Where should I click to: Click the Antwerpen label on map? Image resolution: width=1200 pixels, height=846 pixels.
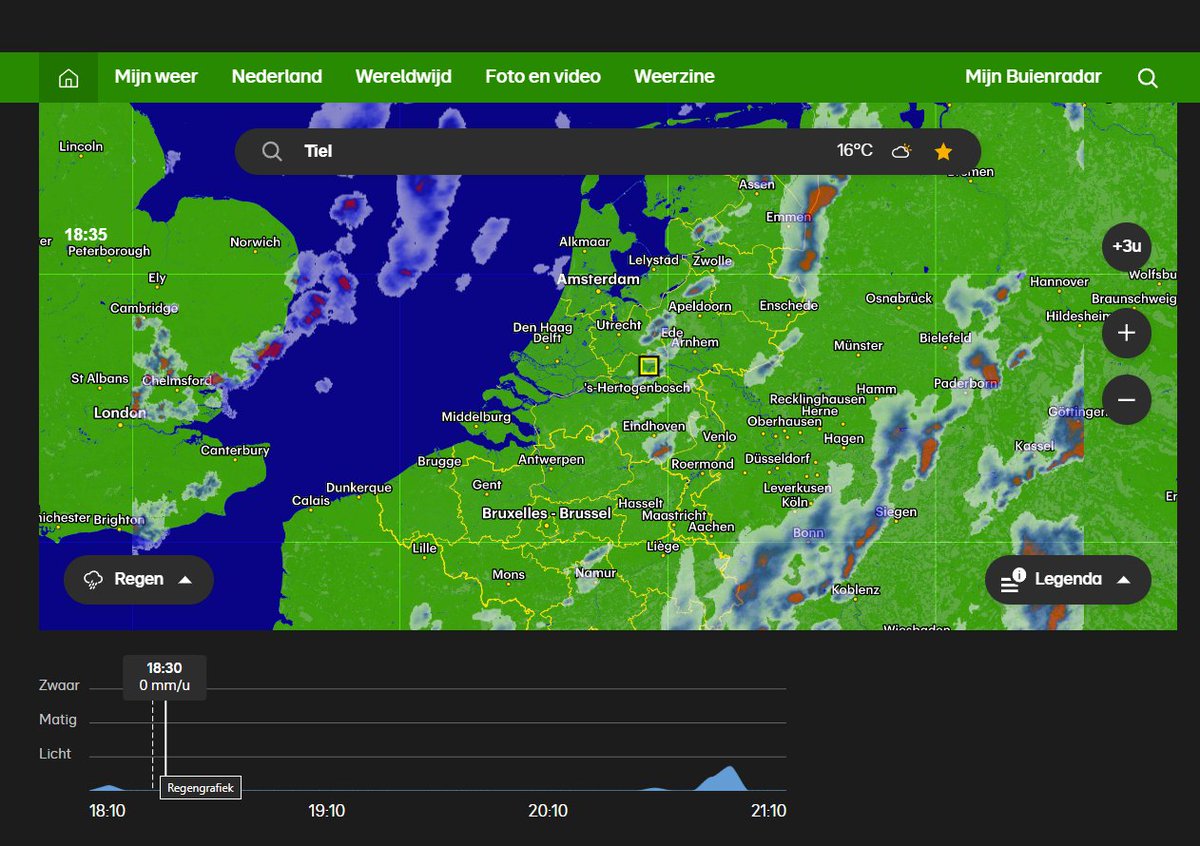point(551,460)
